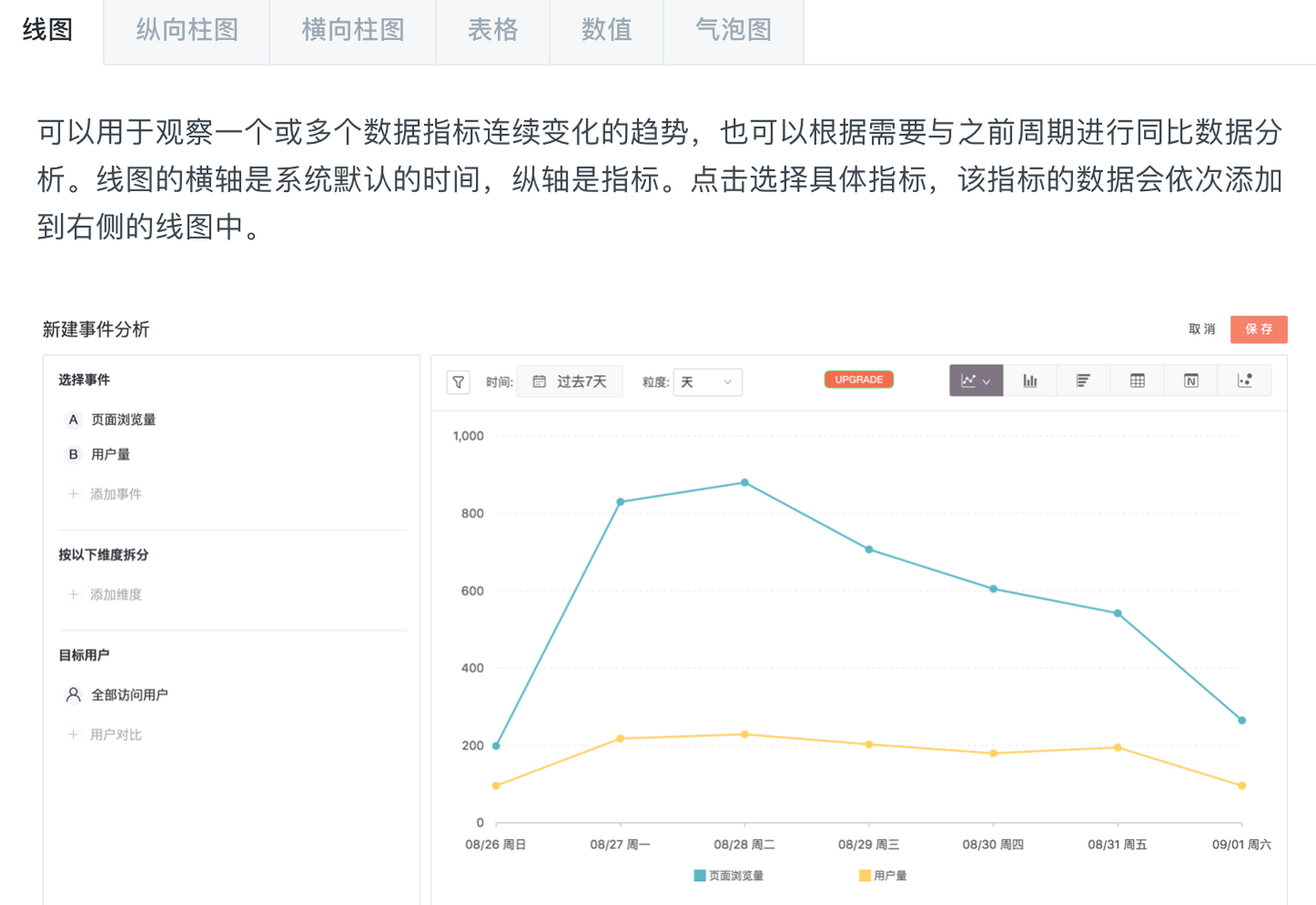
Task: Click the filter funnel icon
Action: pyautogui.click(x=459, y=382)
